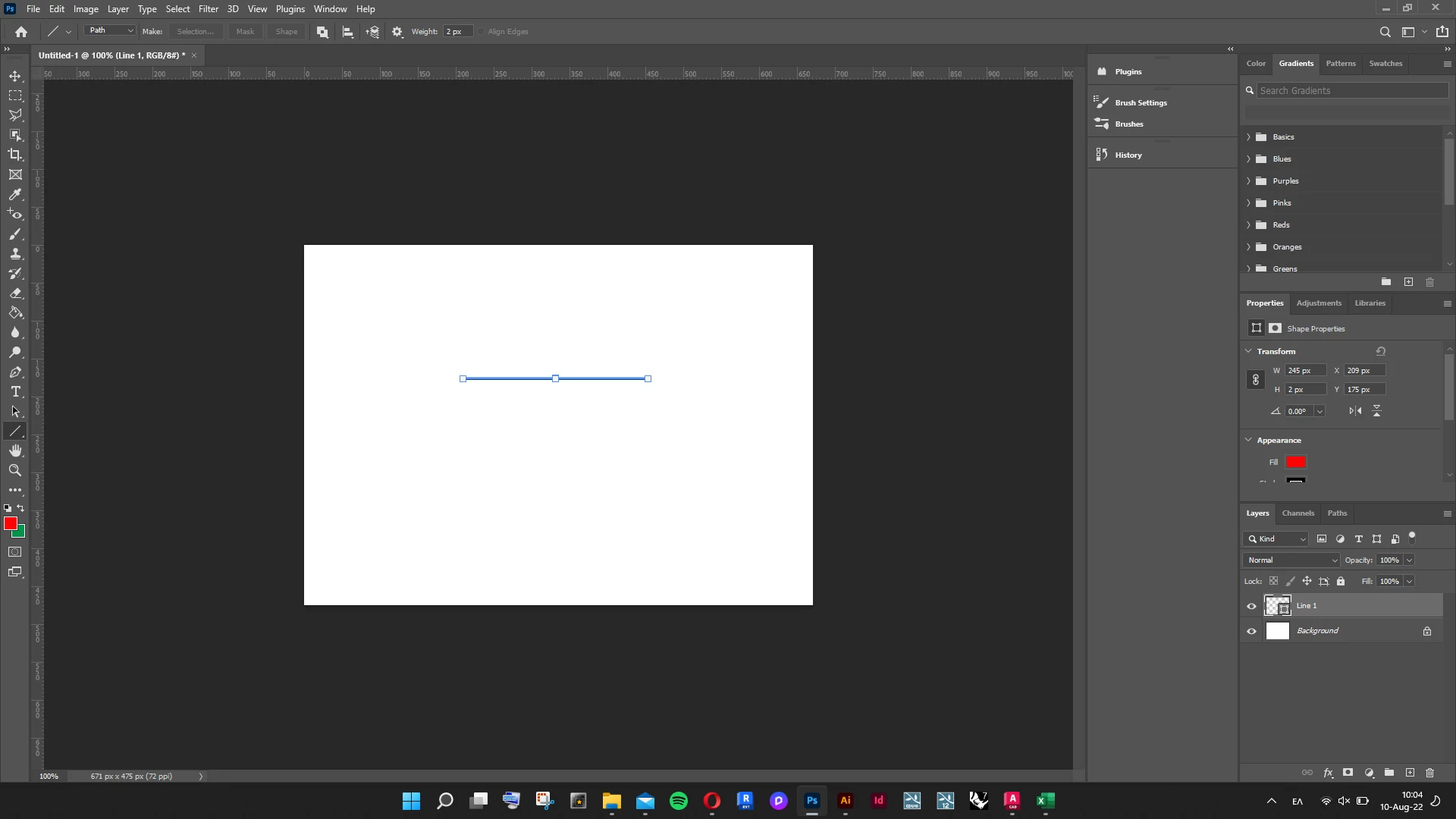The image size is (1456, 819).
Task: Expand the Blues gradient folder
Action: (1248, 159)
